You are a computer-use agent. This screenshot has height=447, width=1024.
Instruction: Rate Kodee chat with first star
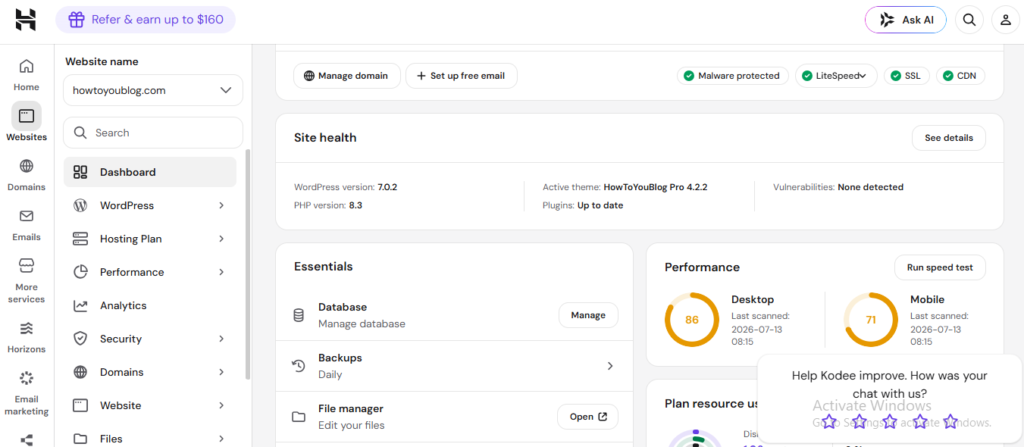point(829,422)
